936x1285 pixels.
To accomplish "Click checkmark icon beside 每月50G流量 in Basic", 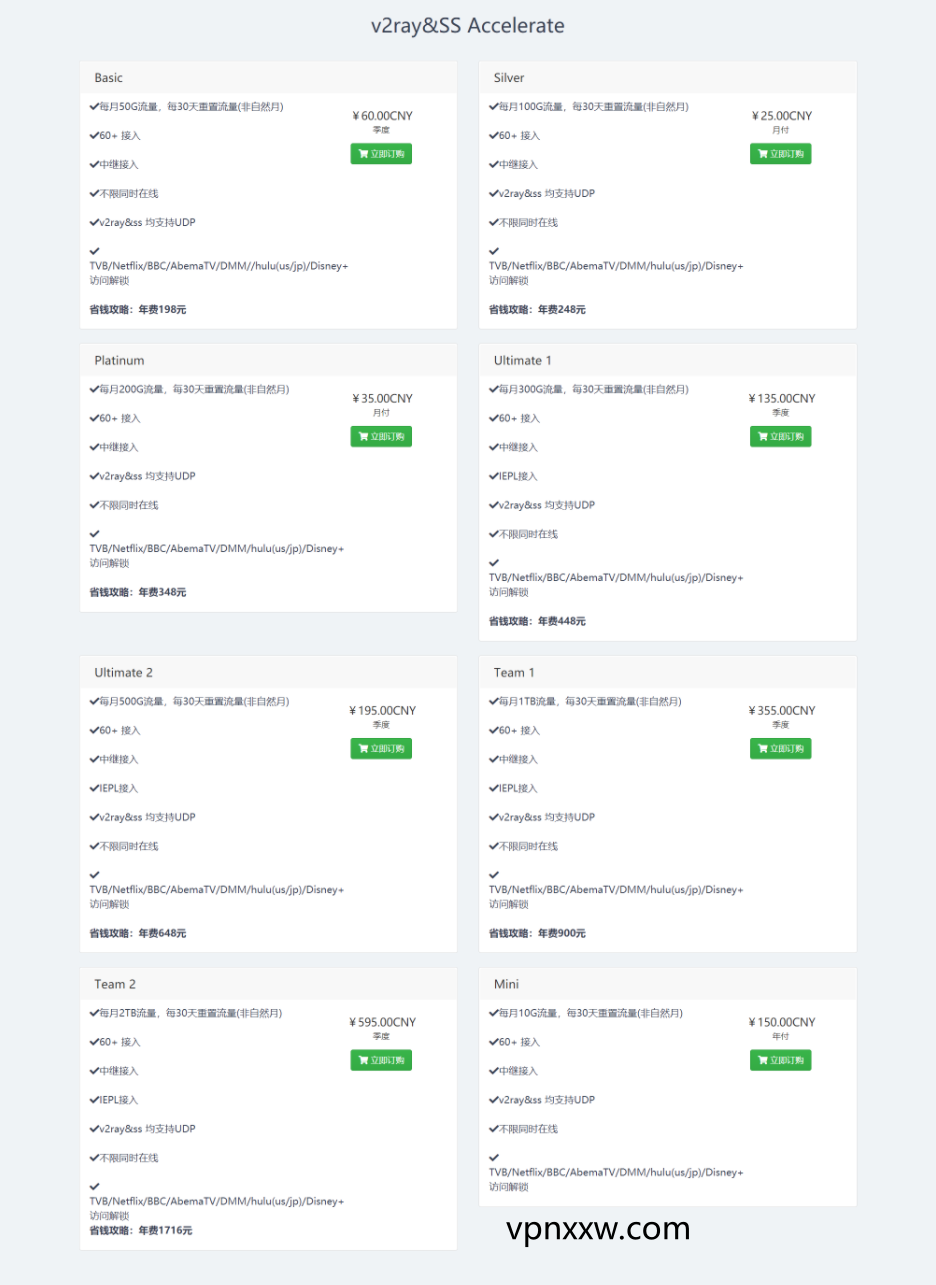I will (x=94, y=106).
